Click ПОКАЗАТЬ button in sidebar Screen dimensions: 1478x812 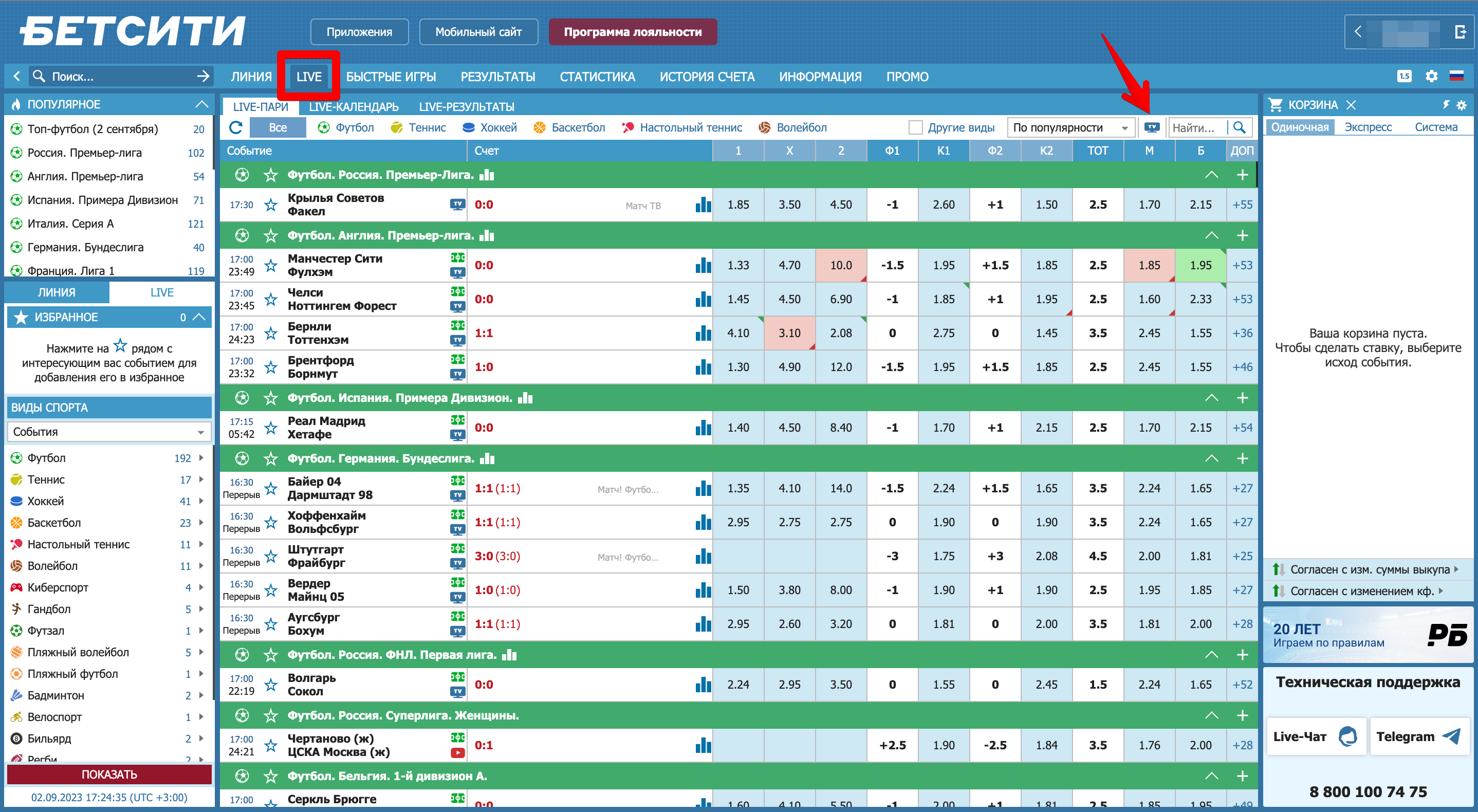pos(109,774)
